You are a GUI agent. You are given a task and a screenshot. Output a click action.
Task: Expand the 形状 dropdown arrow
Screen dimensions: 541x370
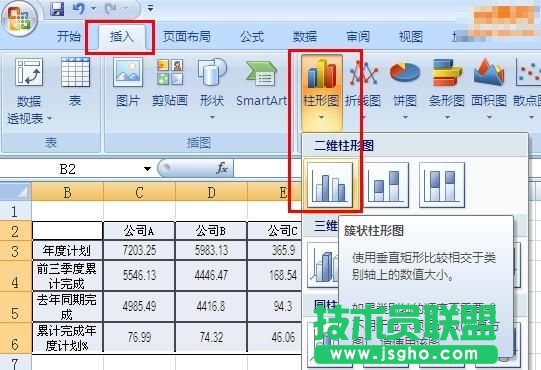pyautogui.click(x=212, y=118)
